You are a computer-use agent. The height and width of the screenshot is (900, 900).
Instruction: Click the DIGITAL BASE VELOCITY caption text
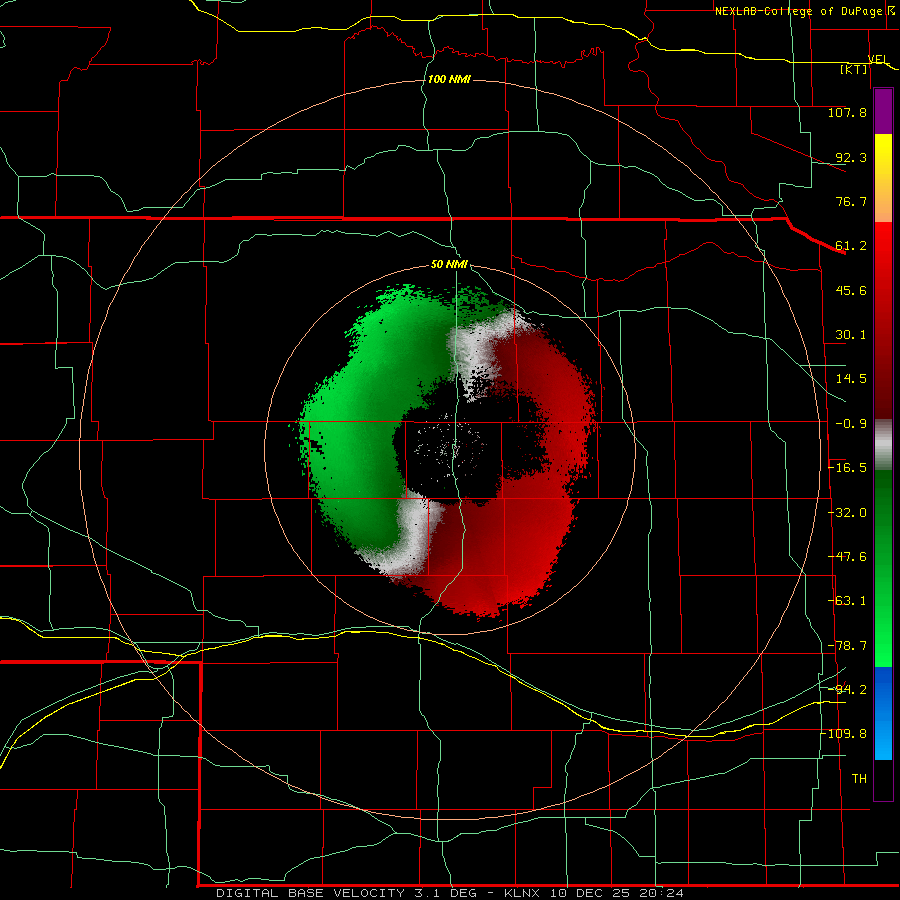pos(311,893)
